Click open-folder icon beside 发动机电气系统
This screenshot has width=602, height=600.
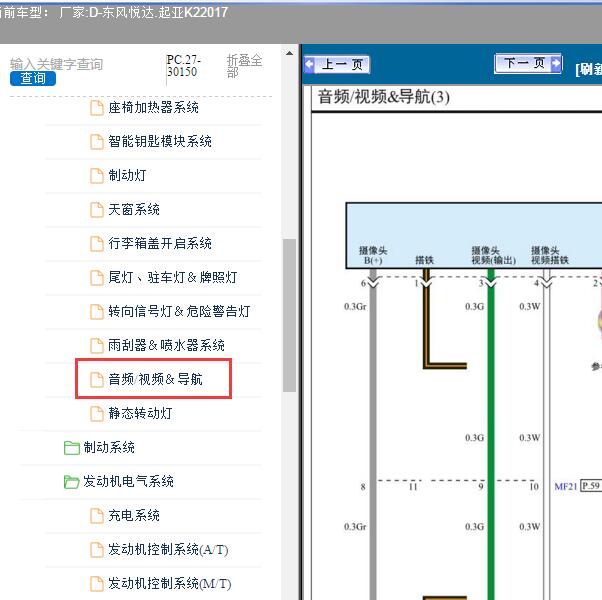coord(72,482)
